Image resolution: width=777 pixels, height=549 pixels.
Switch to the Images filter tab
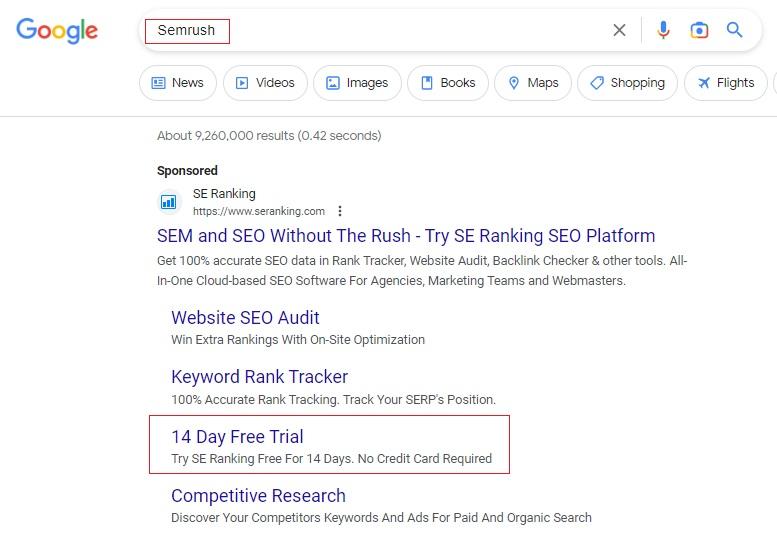point(357,83)
